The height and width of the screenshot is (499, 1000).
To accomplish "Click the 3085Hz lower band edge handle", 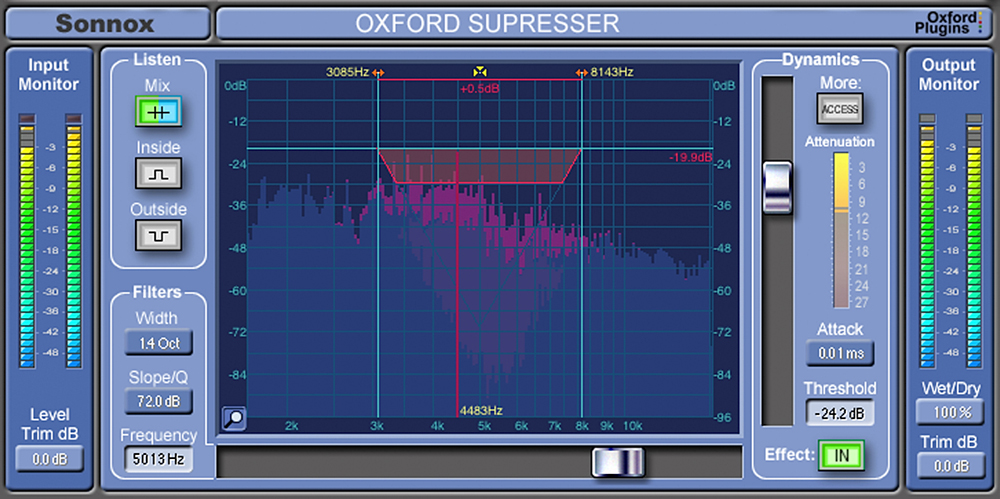I will 379,73.
